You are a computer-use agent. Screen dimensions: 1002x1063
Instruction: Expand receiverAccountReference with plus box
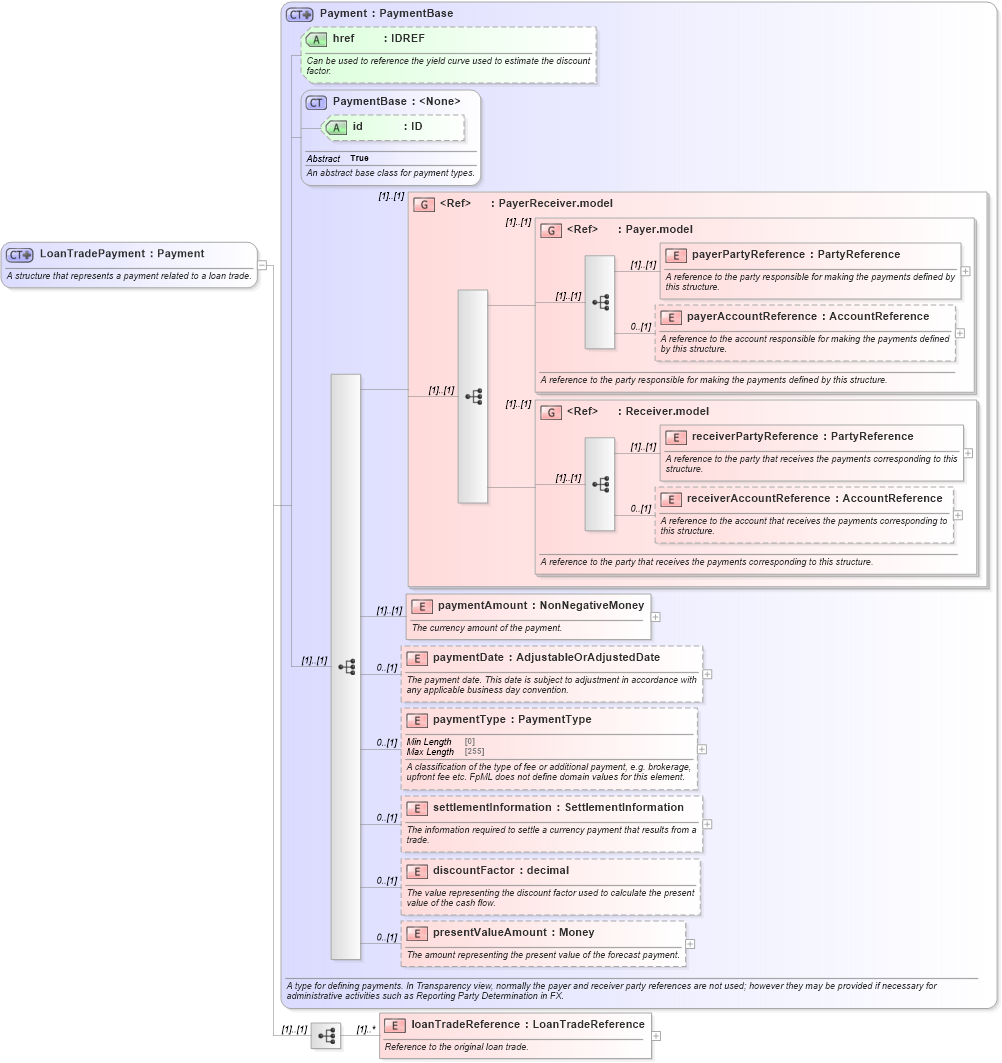click(x=957, y=515)
